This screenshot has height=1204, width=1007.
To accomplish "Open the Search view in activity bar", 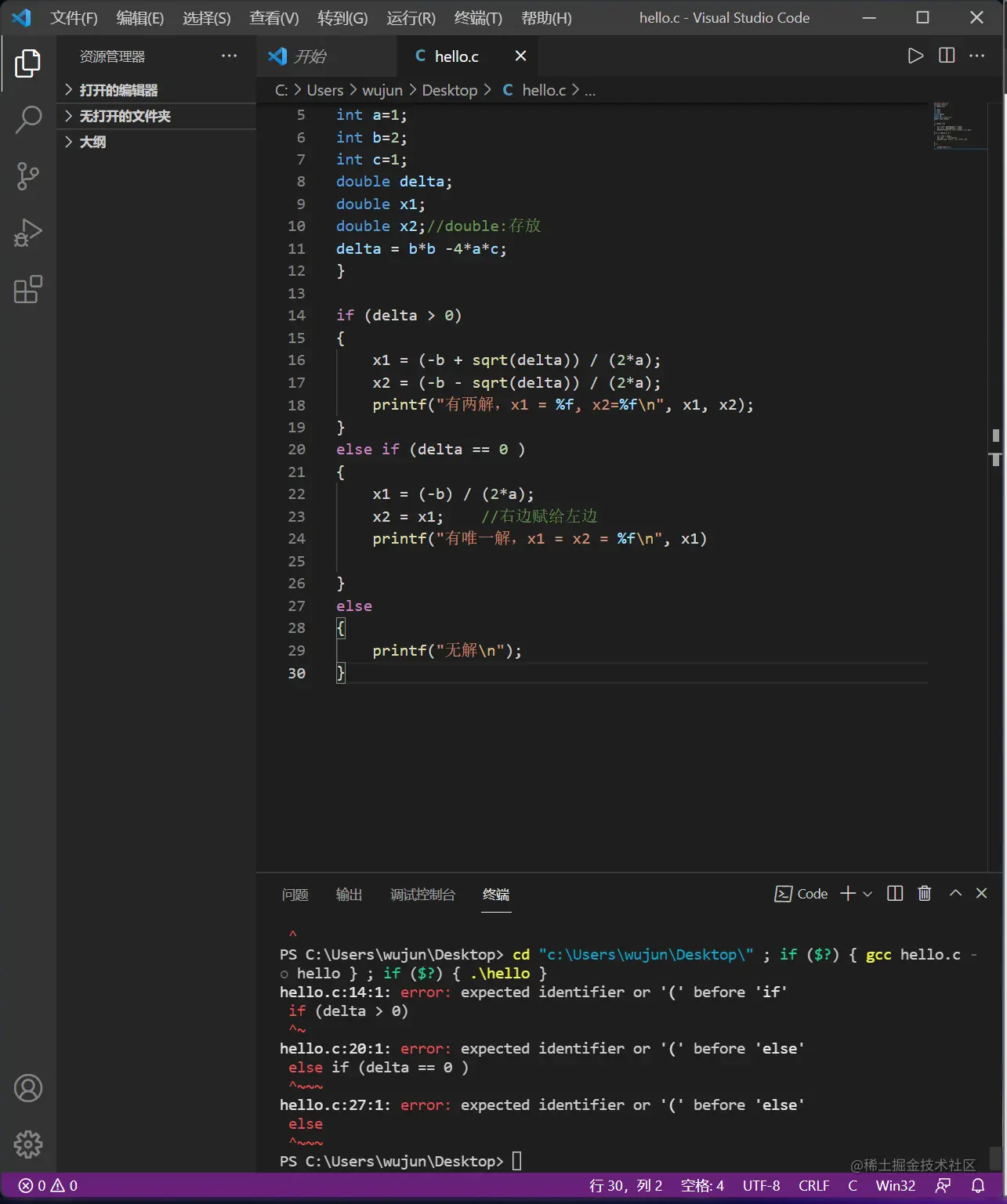I will [28, 120].
